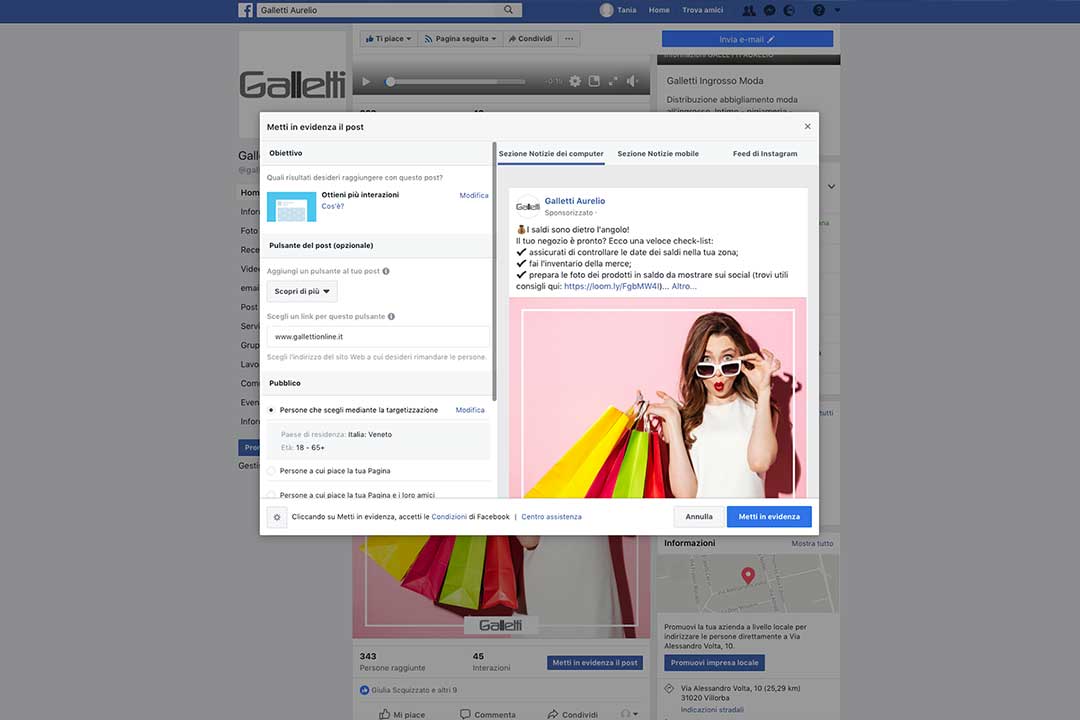The width and height of the screenshot is (1080, 720).
Task: Open the three-dot more options button
Action: [569, 39]
